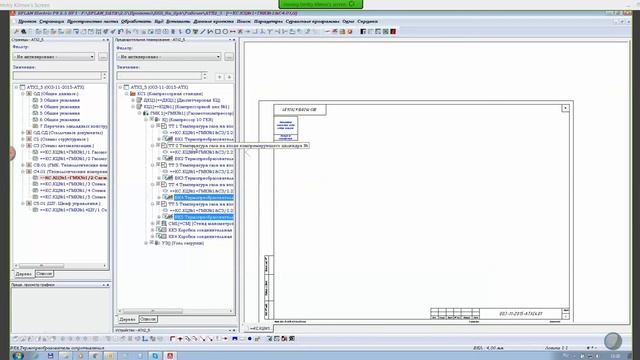Select '7 Перечень закладных' page row
This screenshot has width=640, height=360.
tap(73, 126)
